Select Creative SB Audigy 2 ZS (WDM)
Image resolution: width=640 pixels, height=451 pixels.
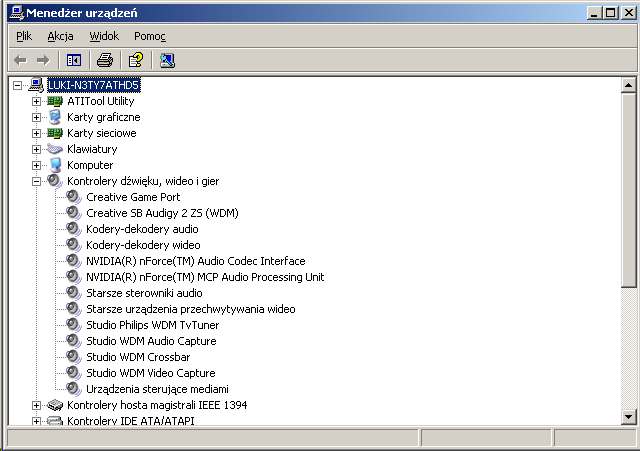162,213
